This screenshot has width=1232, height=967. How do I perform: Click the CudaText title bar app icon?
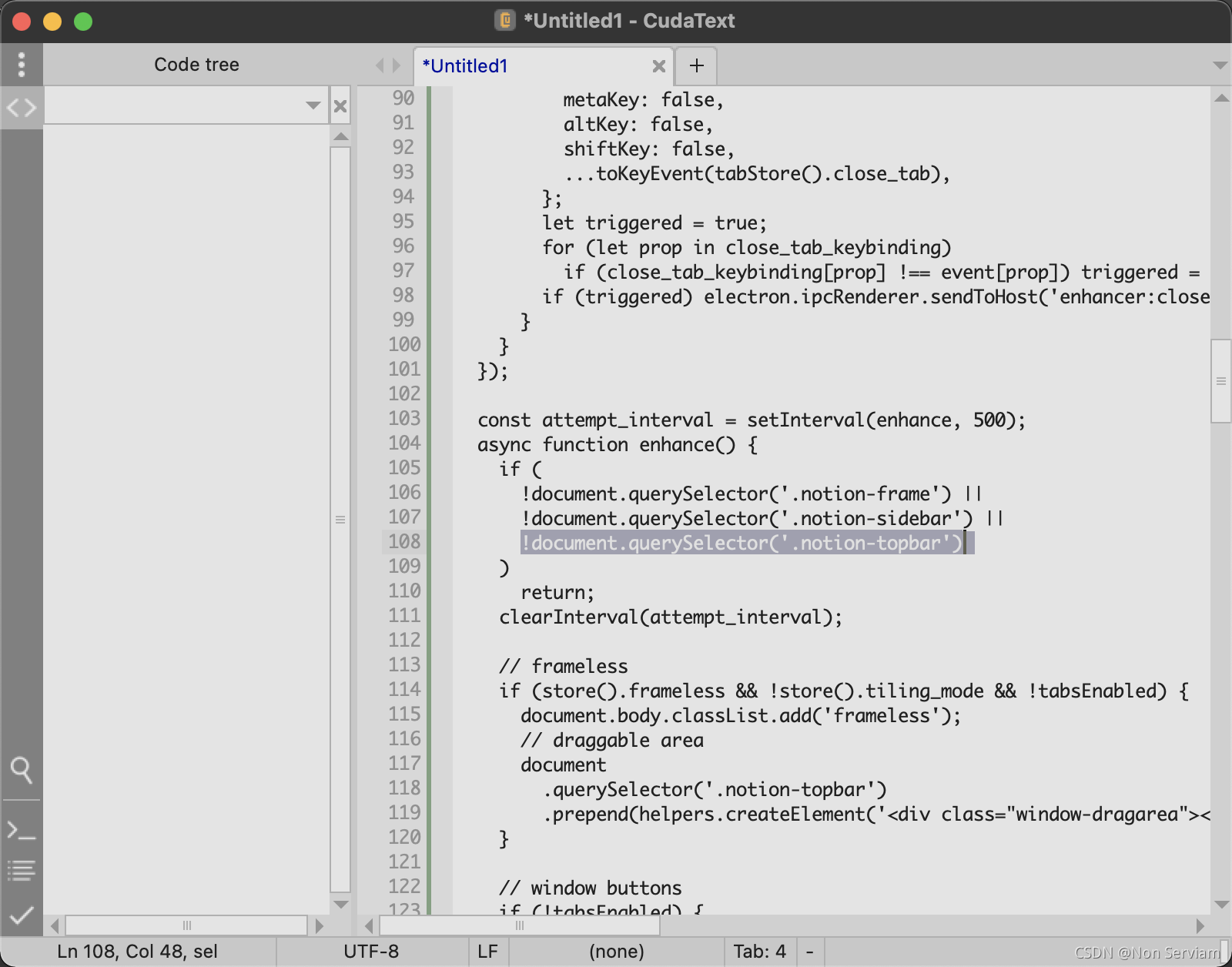[x=505, y=20]
